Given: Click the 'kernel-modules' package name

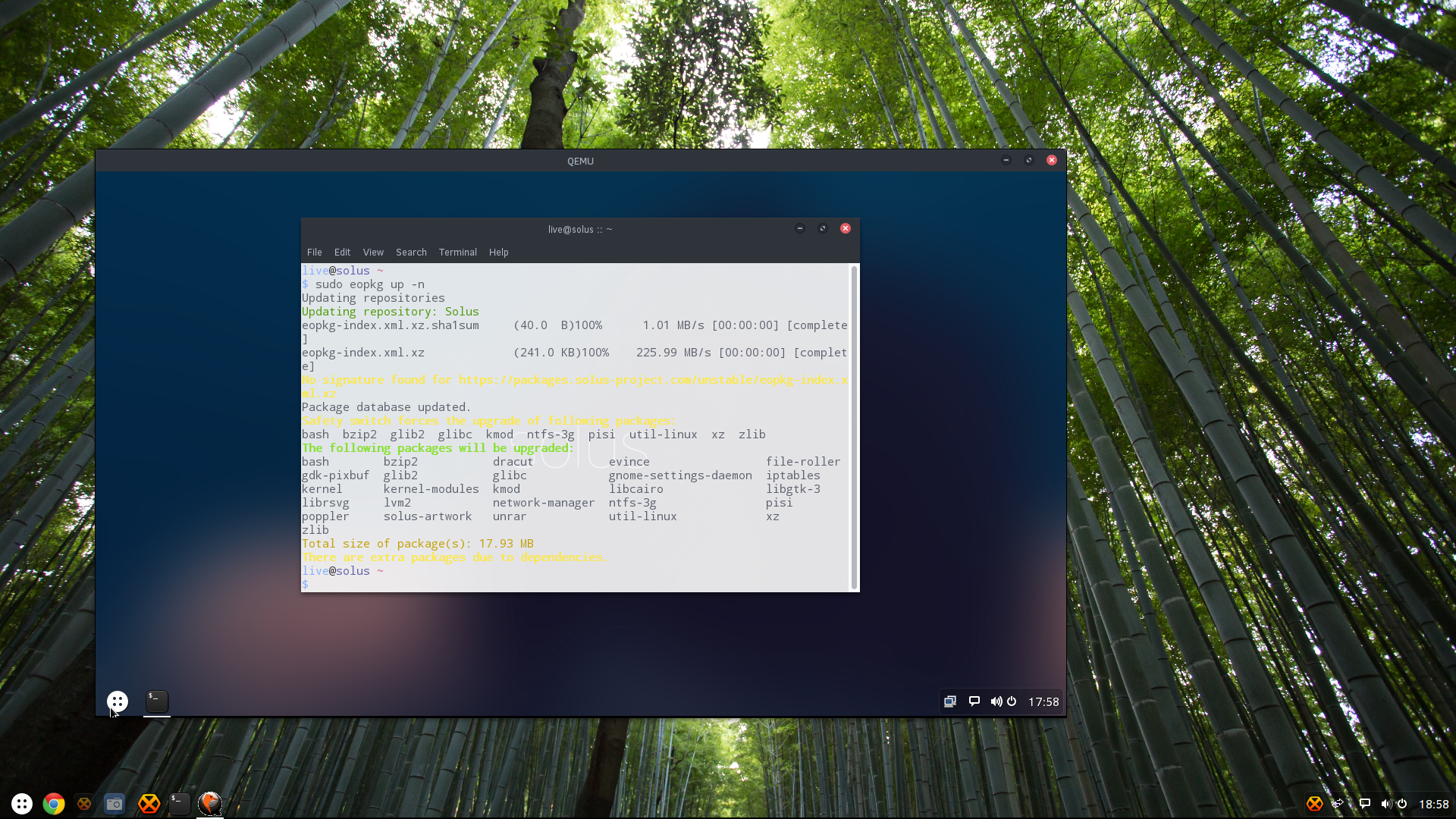Looking at the screenshot, I should click(431, 489).
